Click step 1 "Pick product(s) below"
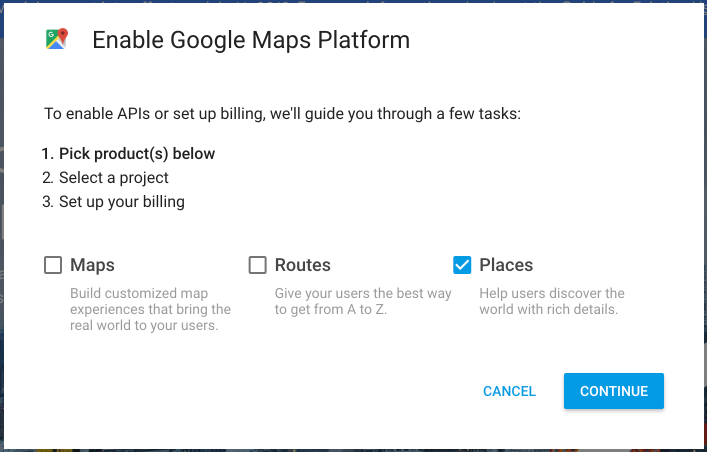This screenshot has width=707, height=452. pos(129,154)
